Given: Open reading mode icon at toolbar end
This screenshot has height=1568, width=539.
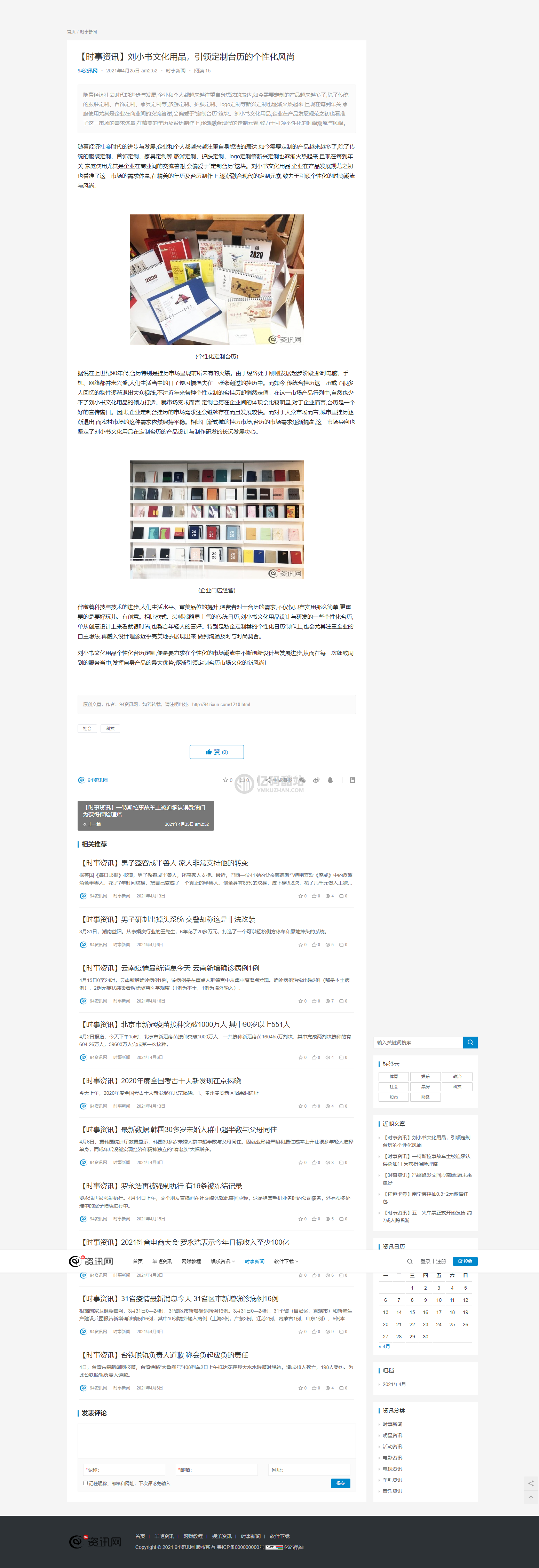Looking at the screenshot, I should [x=353, y=780].
